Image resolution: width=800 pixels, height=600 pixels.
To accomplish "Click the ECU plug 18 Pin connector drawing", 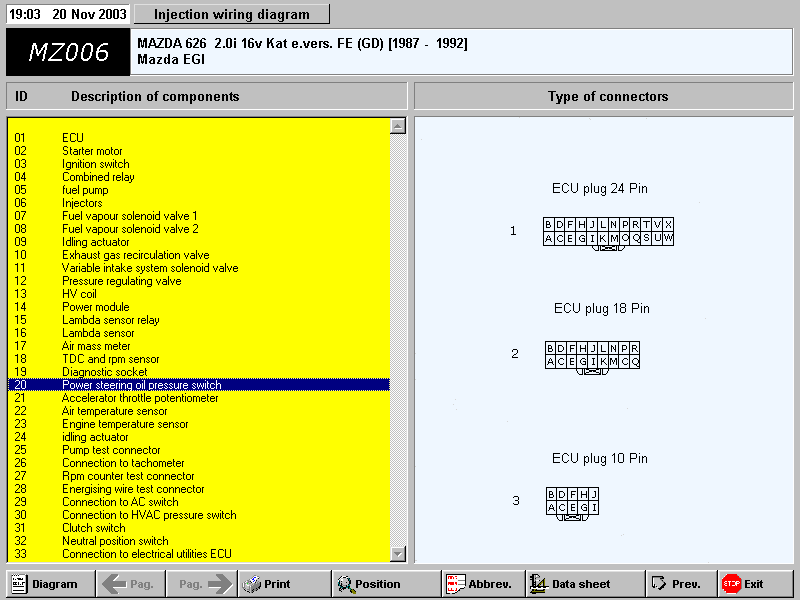I will coord(592,358).
